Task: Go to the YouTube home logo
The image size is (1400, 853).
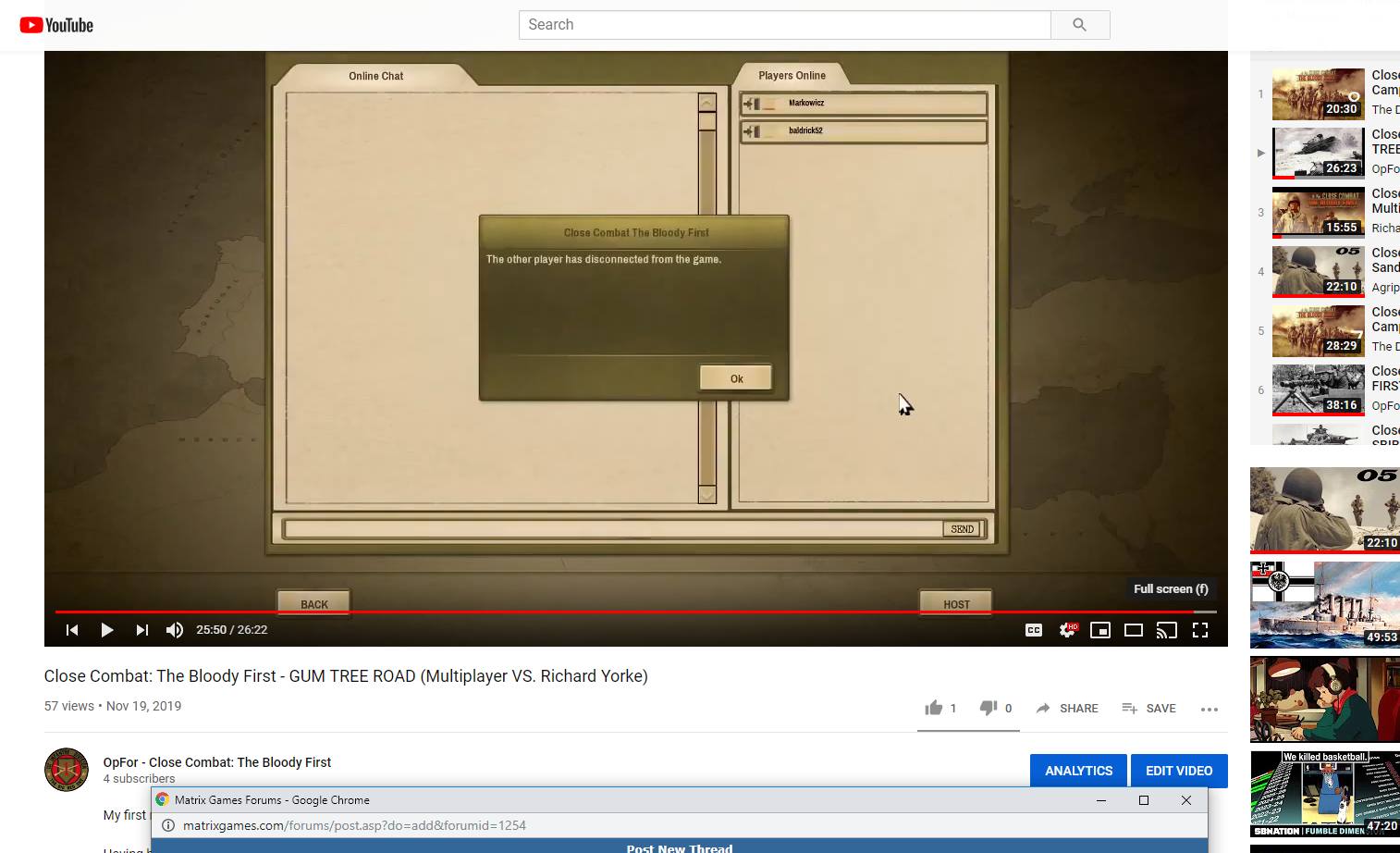Action: point(56,25)
